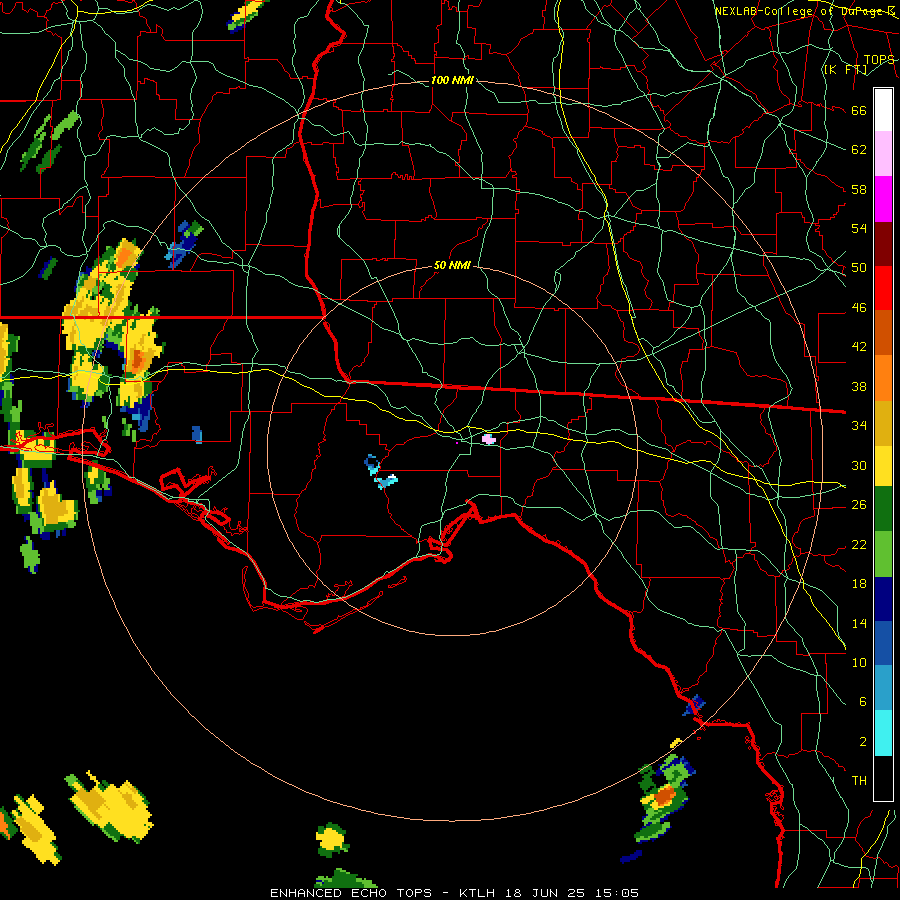Image resolution: width=900 pixels, height=900 pixels.
Task: Click the 'TH' threshold label
Action: [859, 781]
